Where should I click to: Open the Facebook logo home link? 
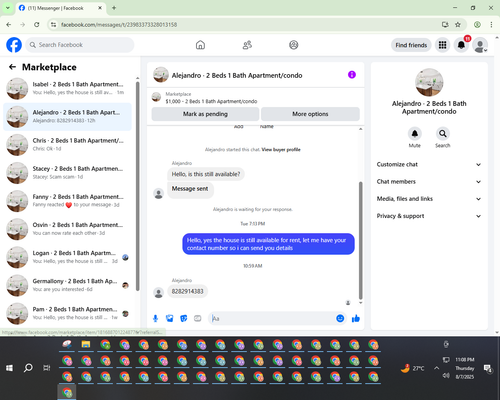[x=14, y=45]
